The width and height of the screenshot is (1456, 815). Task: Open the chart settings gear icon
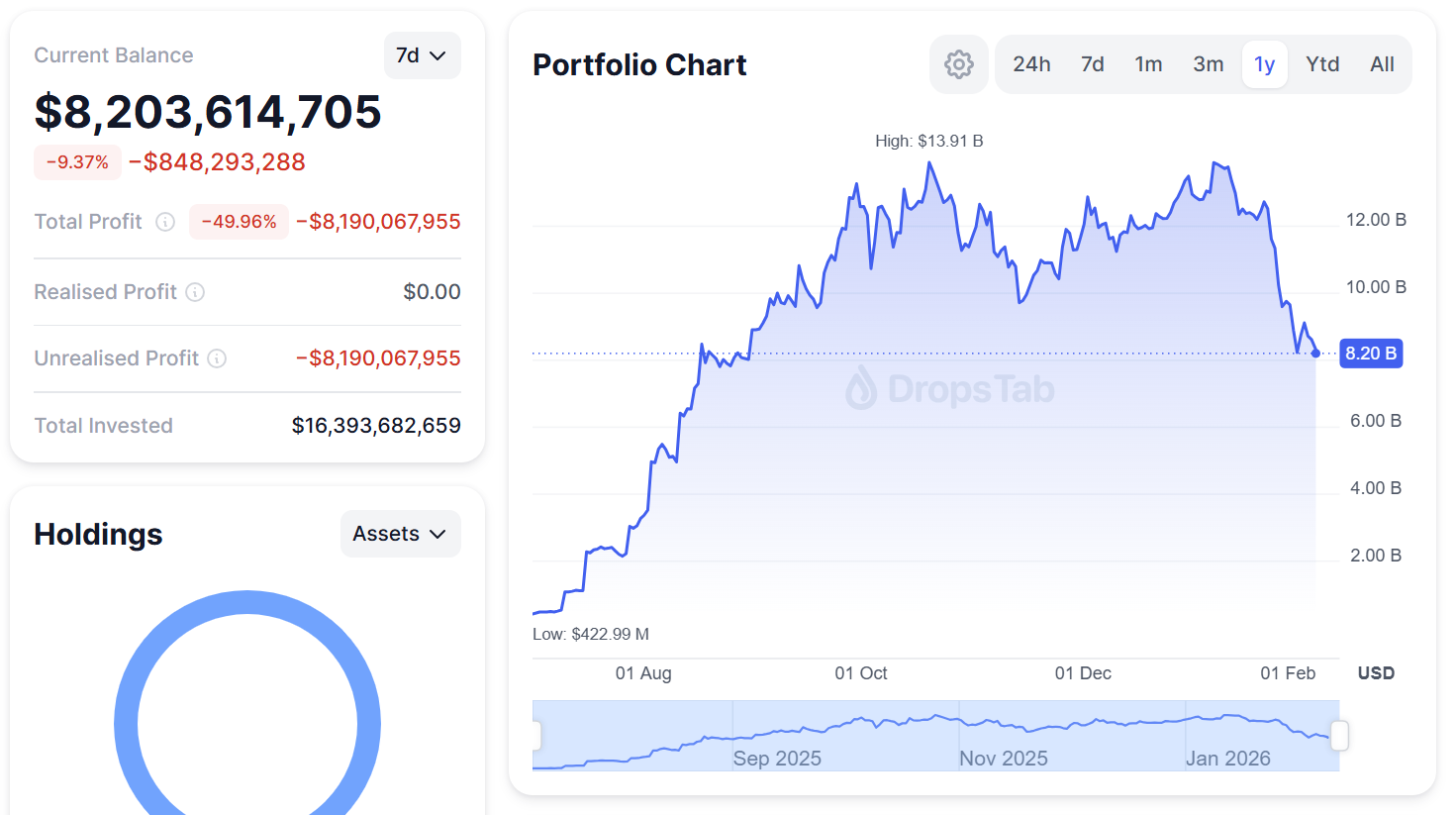(957, 63)
